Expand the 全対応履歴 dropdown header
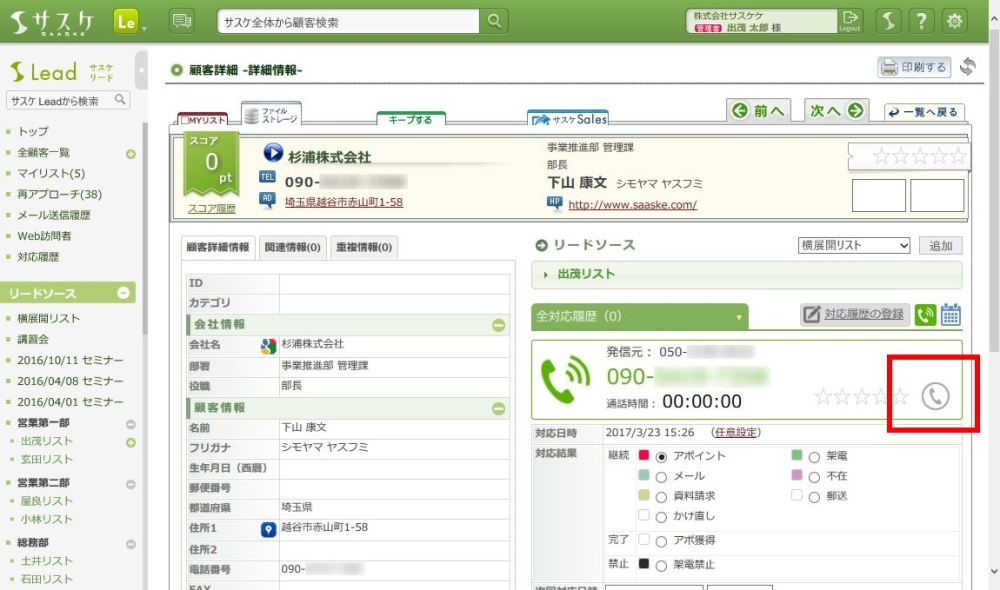 pos(640,316)
